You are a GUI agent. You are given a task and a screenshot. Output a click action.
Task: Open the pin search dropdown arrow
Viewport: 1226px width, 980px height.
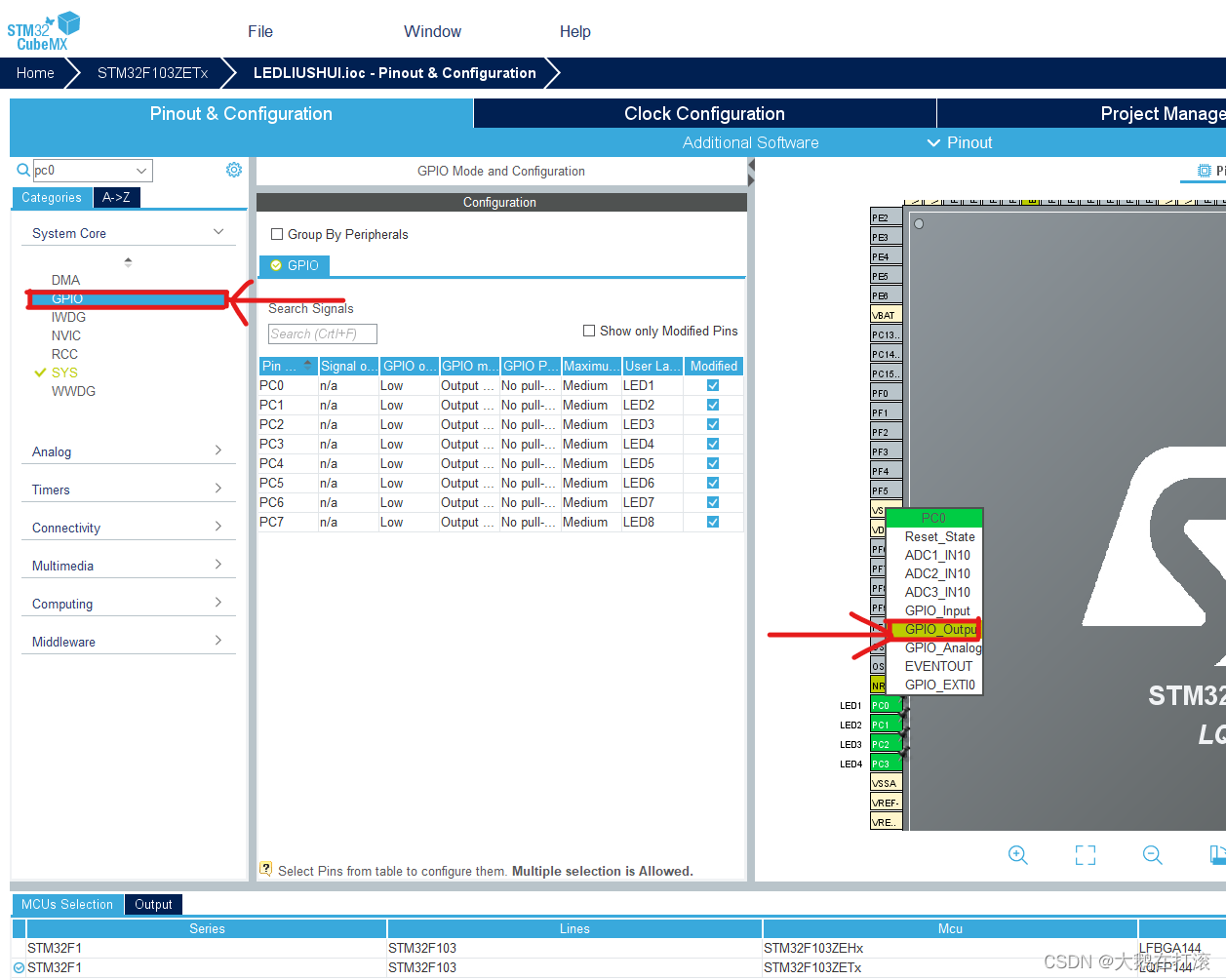[141, 171]
